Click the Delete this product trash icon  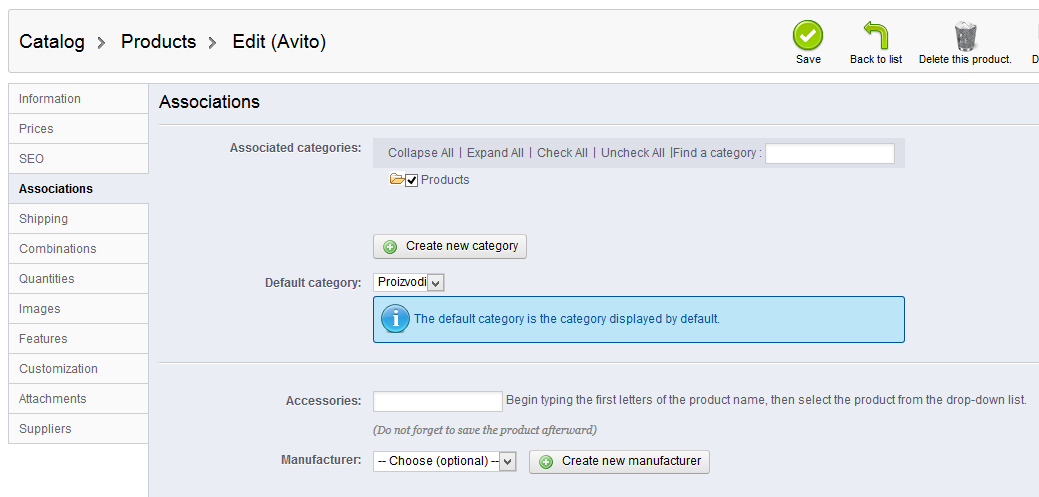point(965,36)
